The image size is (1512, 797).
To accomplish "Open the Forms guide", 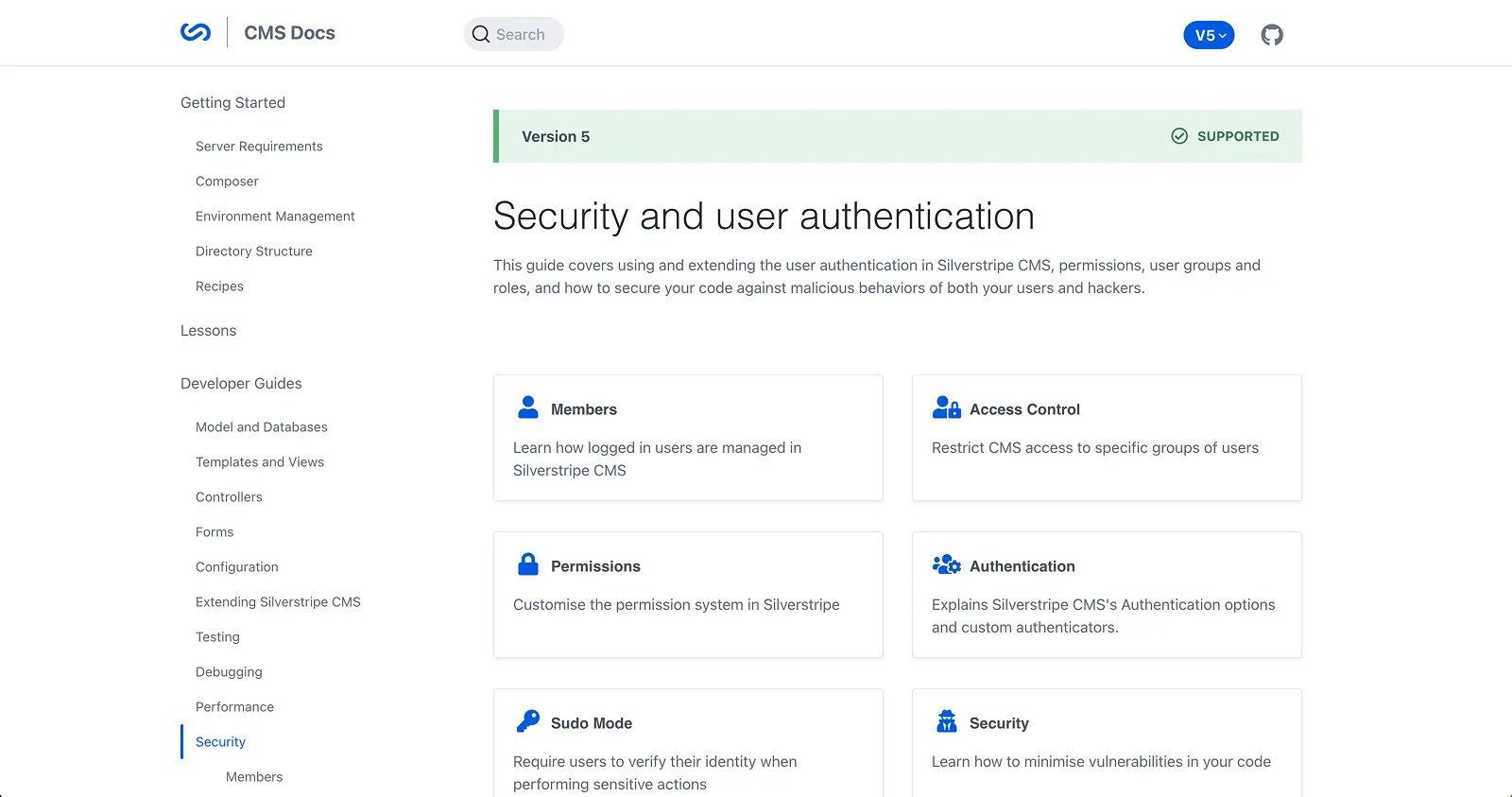I will coord(215,532).
